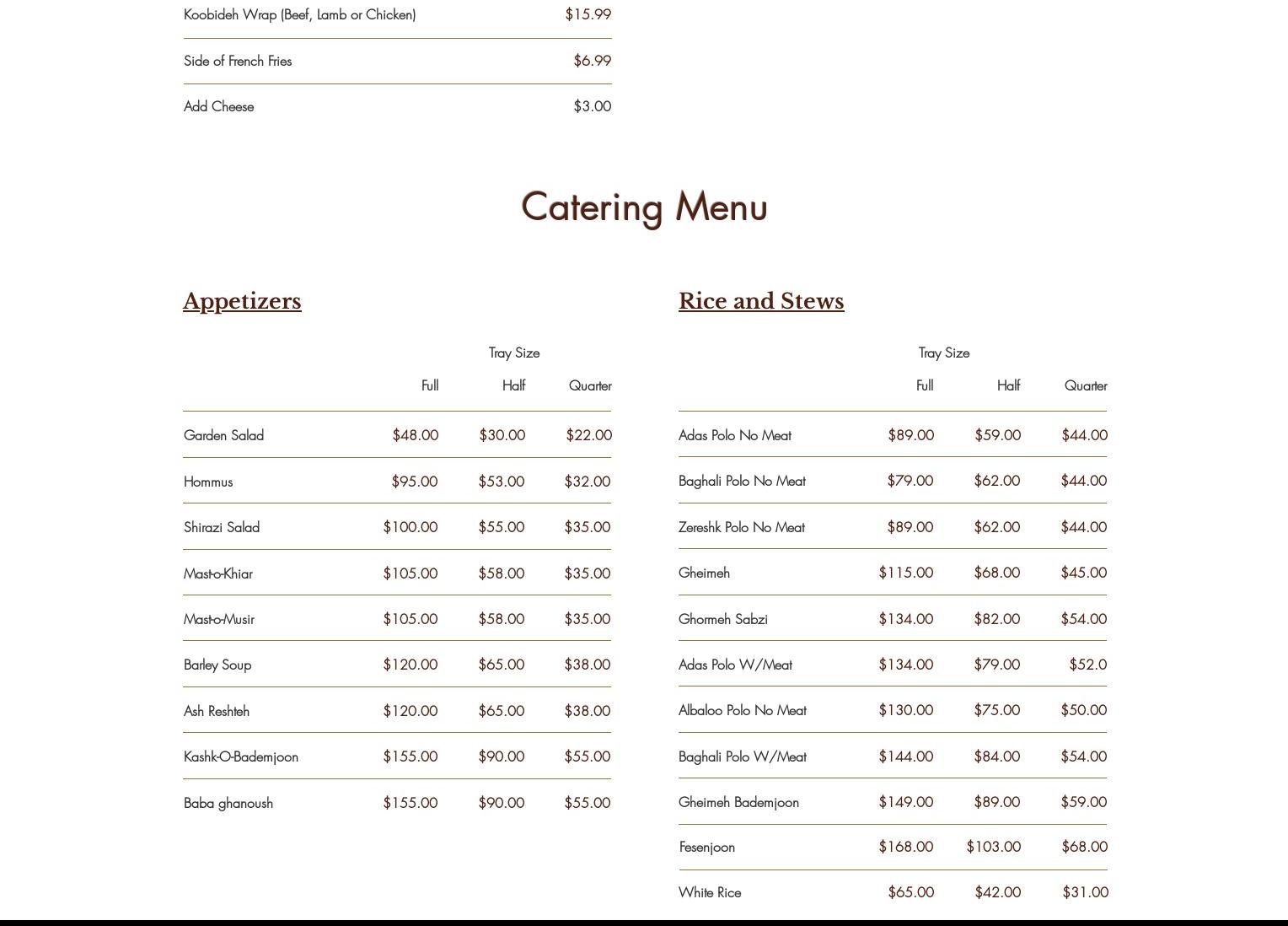Click the $6.99 French Fries price
The image size is (1288, 926).
(x=593, y=61)
